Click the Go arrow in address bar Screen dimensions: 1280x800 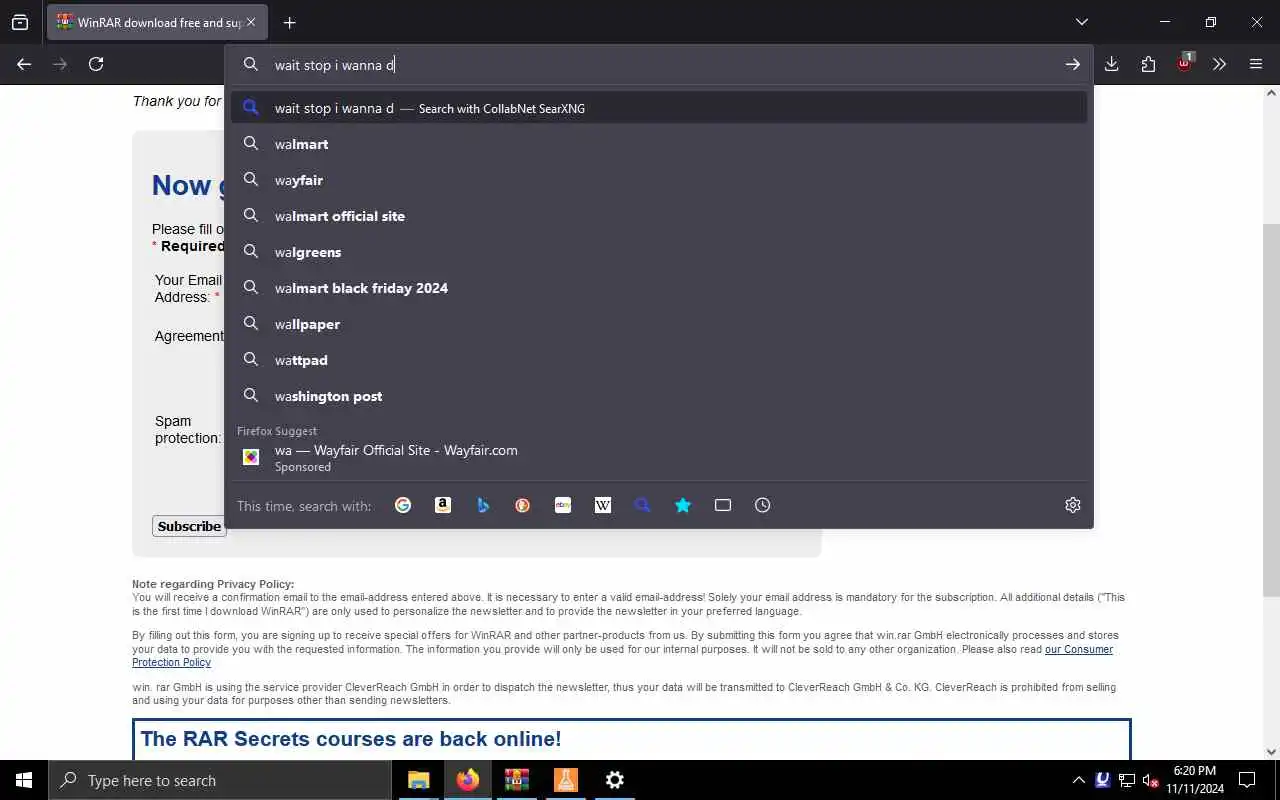(x=1072, y=65)
